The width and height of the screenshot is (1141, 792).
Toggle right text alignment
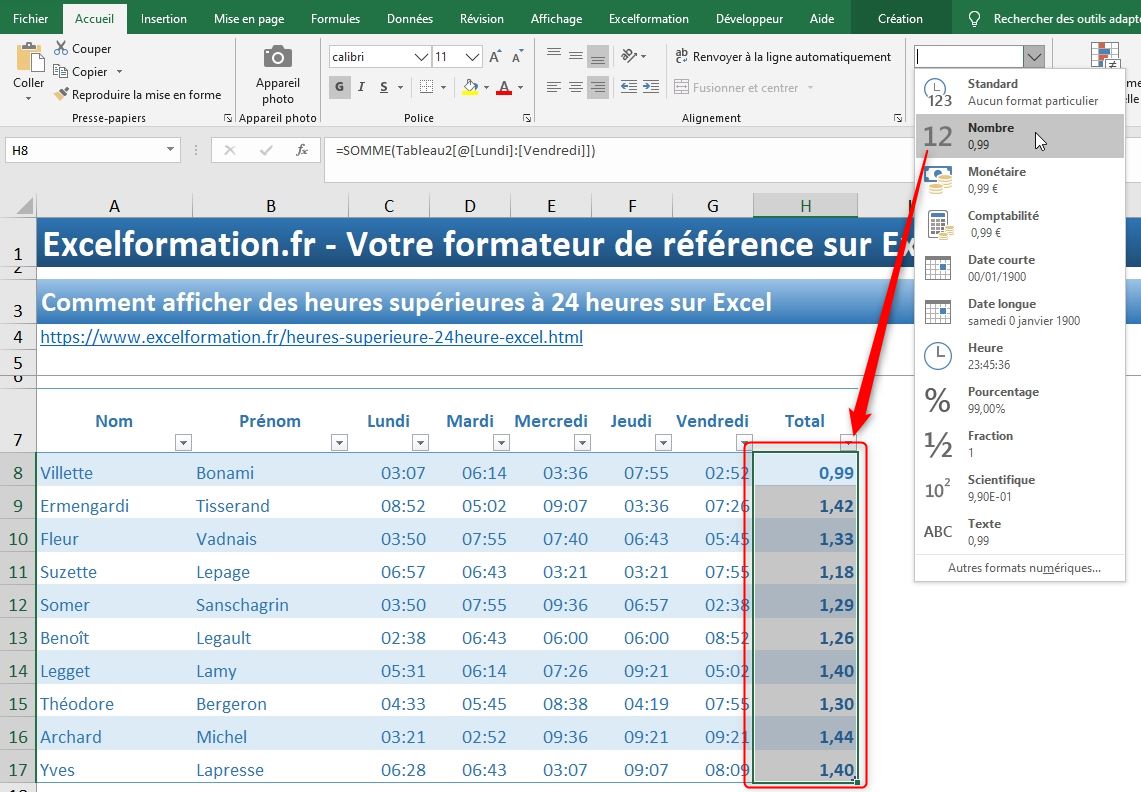[x=597, y=87]
